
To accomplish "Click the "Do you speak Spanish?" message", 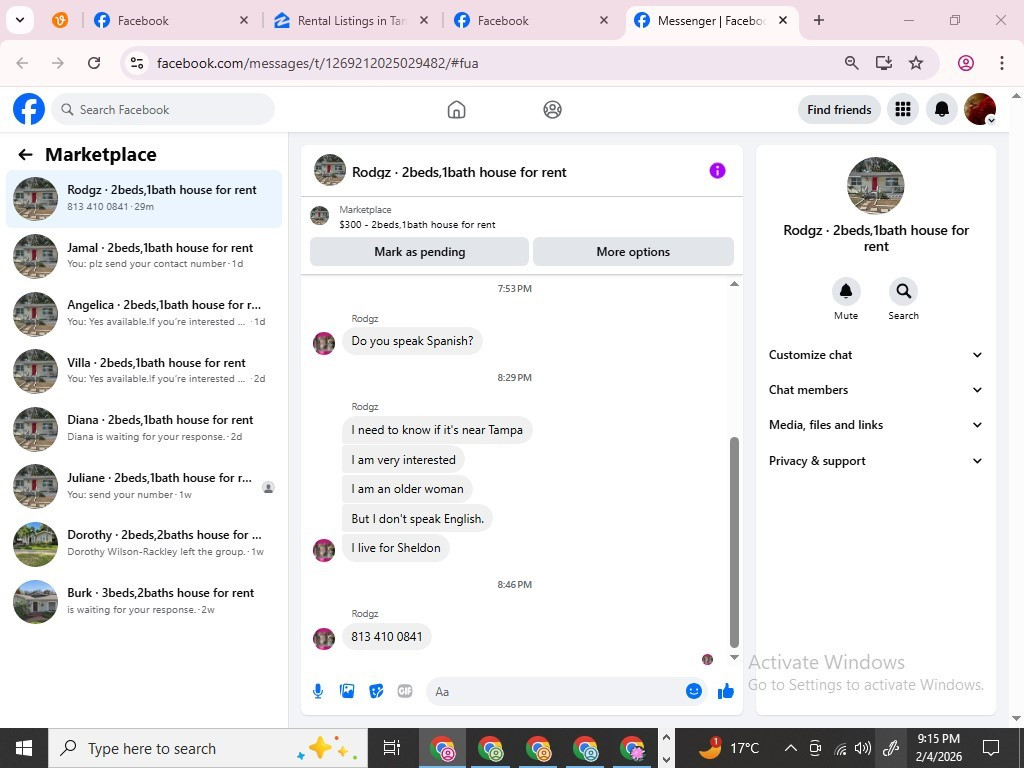I will [x=412, y=341].
